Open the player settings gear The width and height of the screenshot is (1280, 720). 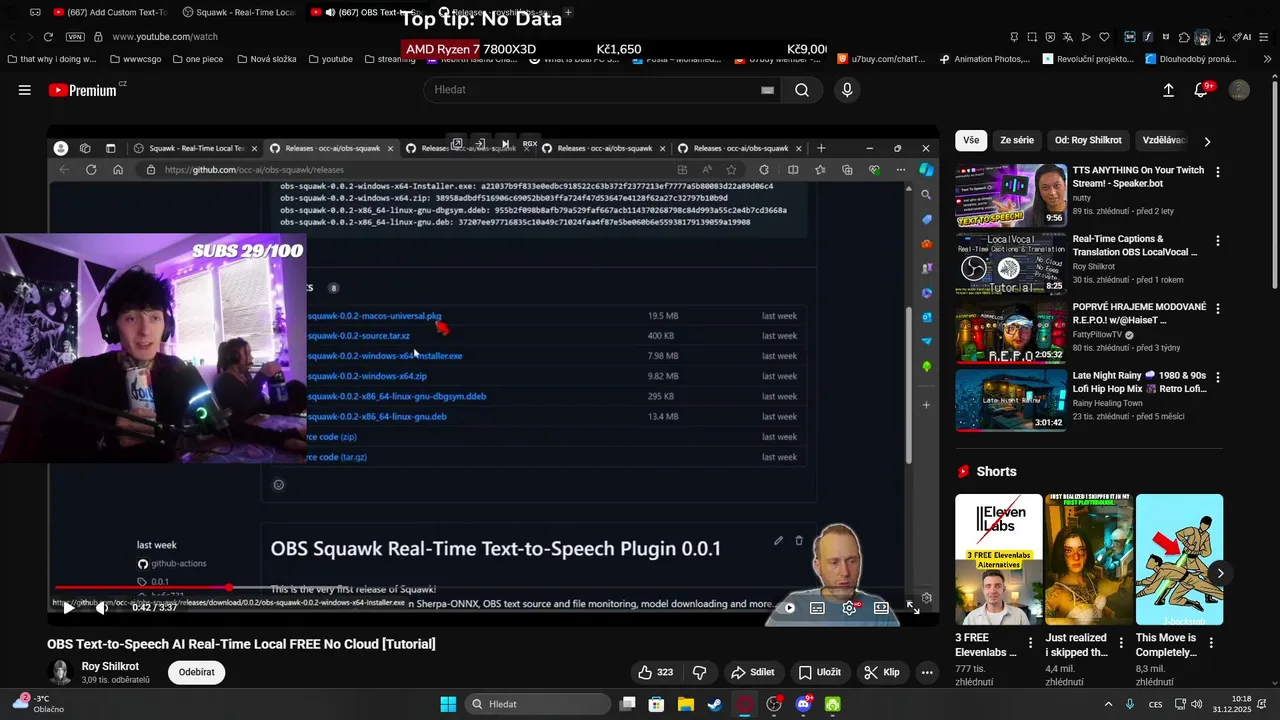[x=850, y=607]
